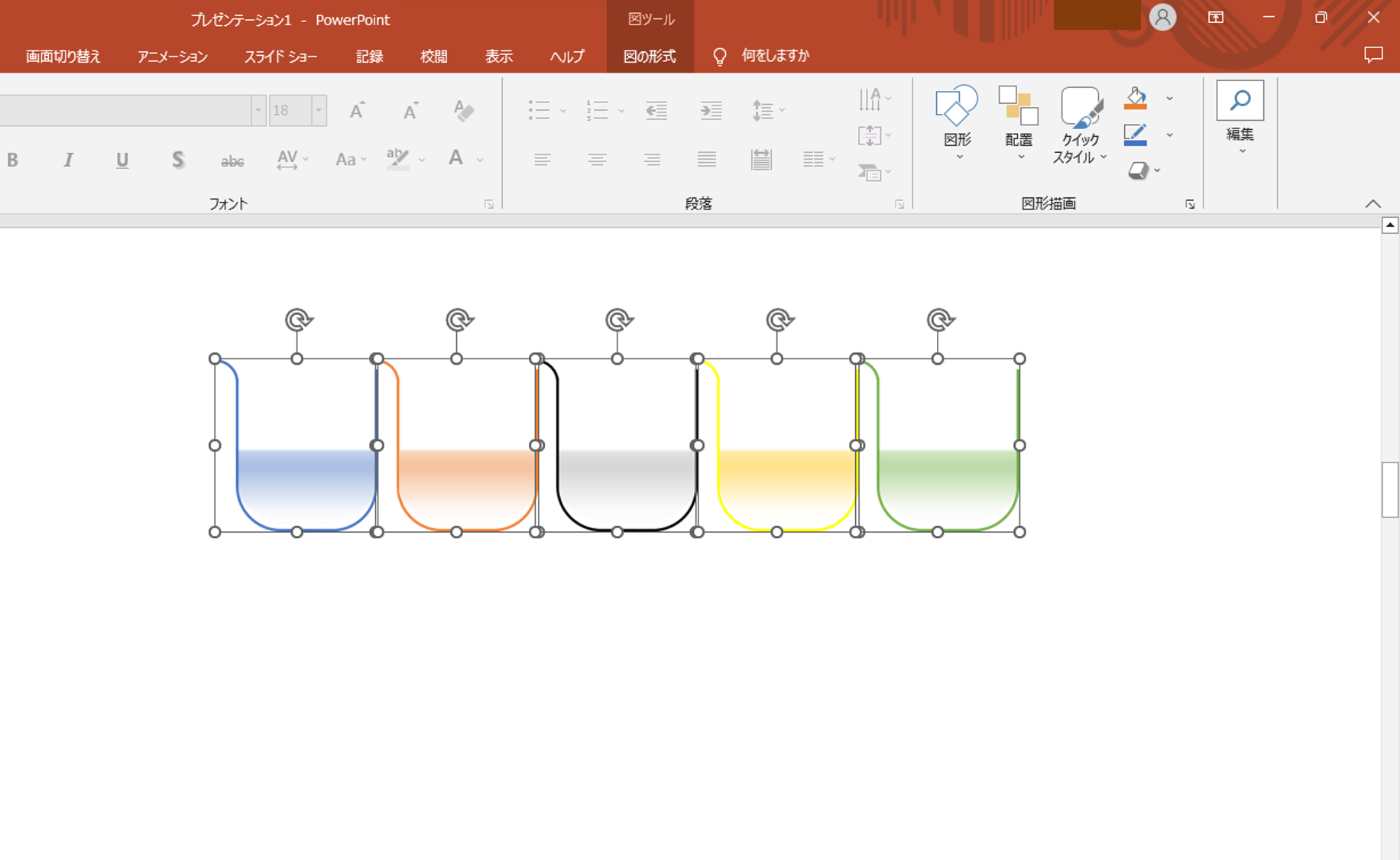
Task: Open the paragraph dialog launcher
Action: (899, 204)
